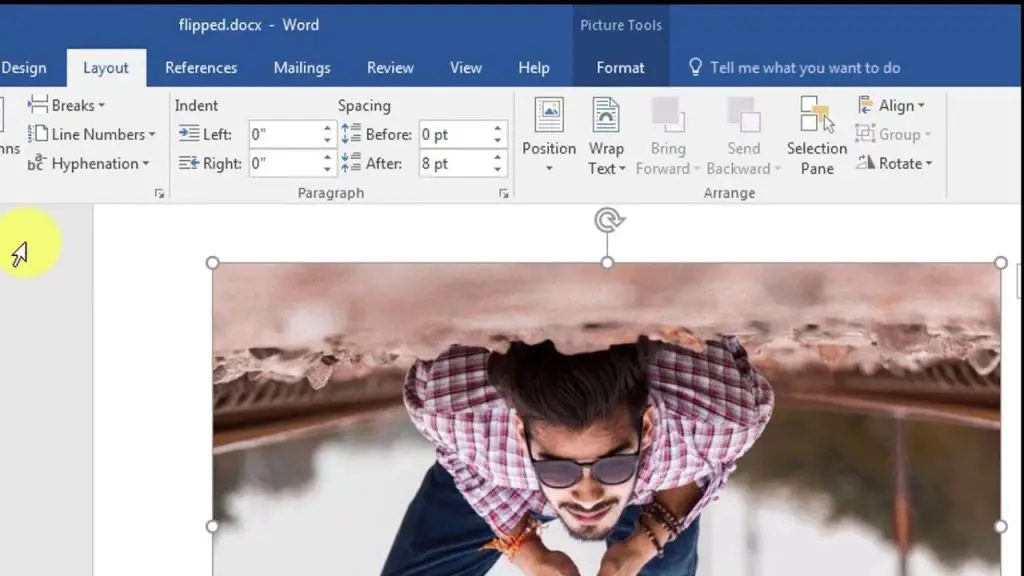The width and height of the screenshot is (1024, 576).
Task: Open the Breaks dropdown
Action: (67, 105)
